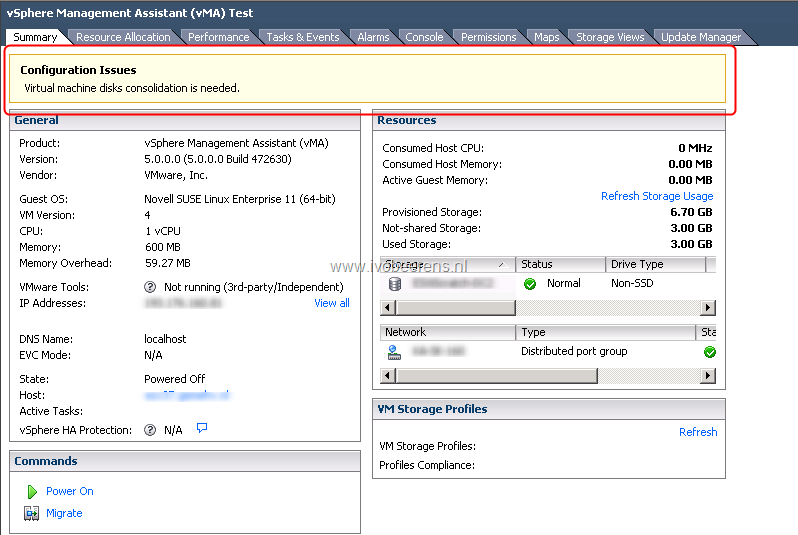The width and height of the screenshot is (798, 535).
Task: Click '5.0.0.0 (5.0.0.0 Build 472630)' version value
Action: tap(218, 159)
